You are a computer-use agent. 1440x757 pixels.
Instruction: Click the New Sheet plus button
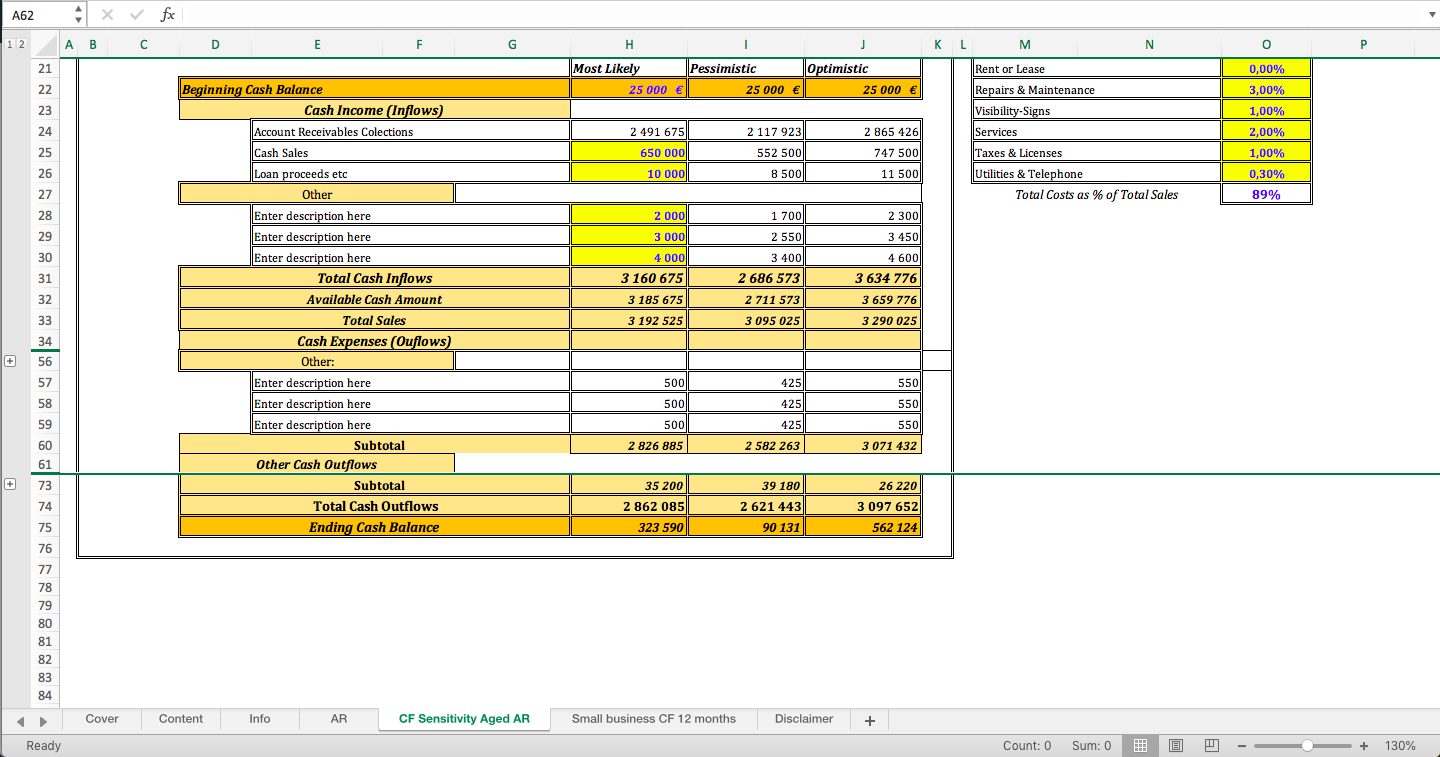(x=869, y=718)
